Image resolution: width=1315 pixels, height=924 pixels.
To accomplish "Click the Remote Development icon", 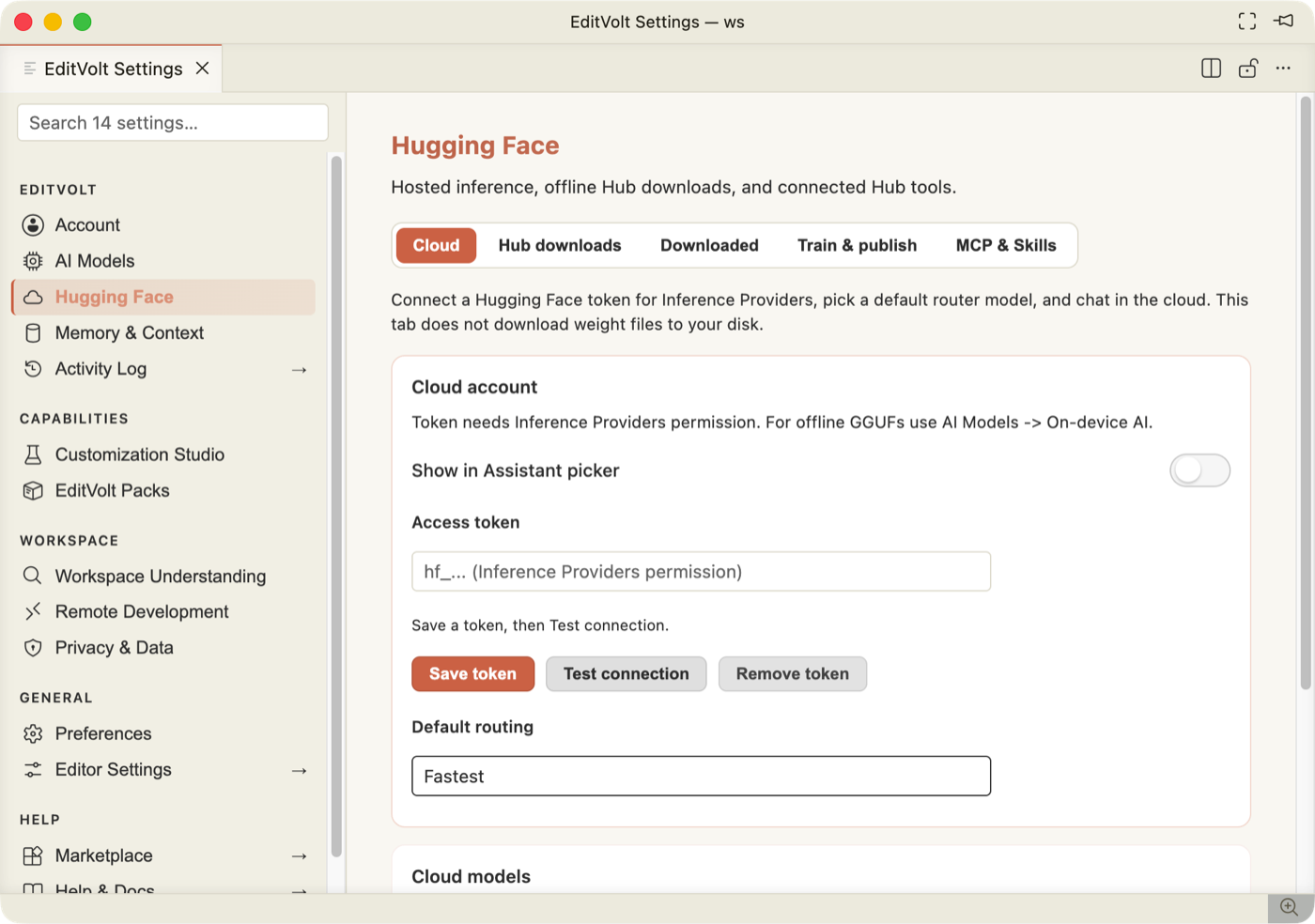I will [33, 611].
